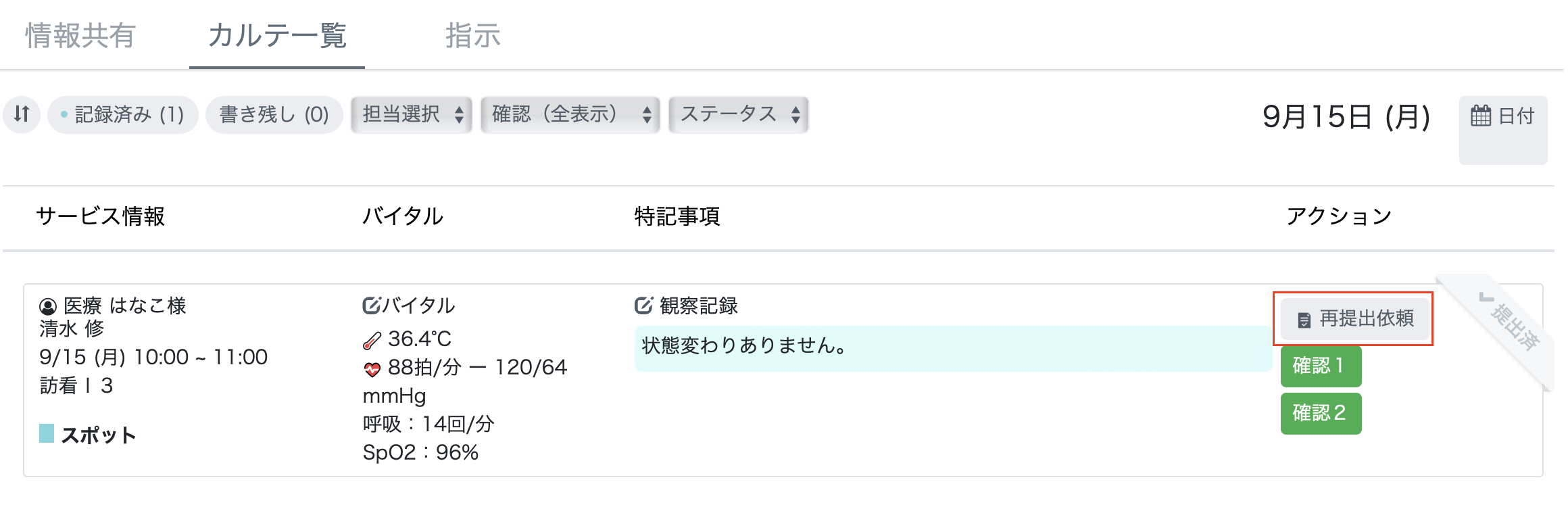Image resolution: width=1568 pixels, height=511 pixels.
Task: Toggle the 記録済み (1) filter
Action: pos(122,114)
